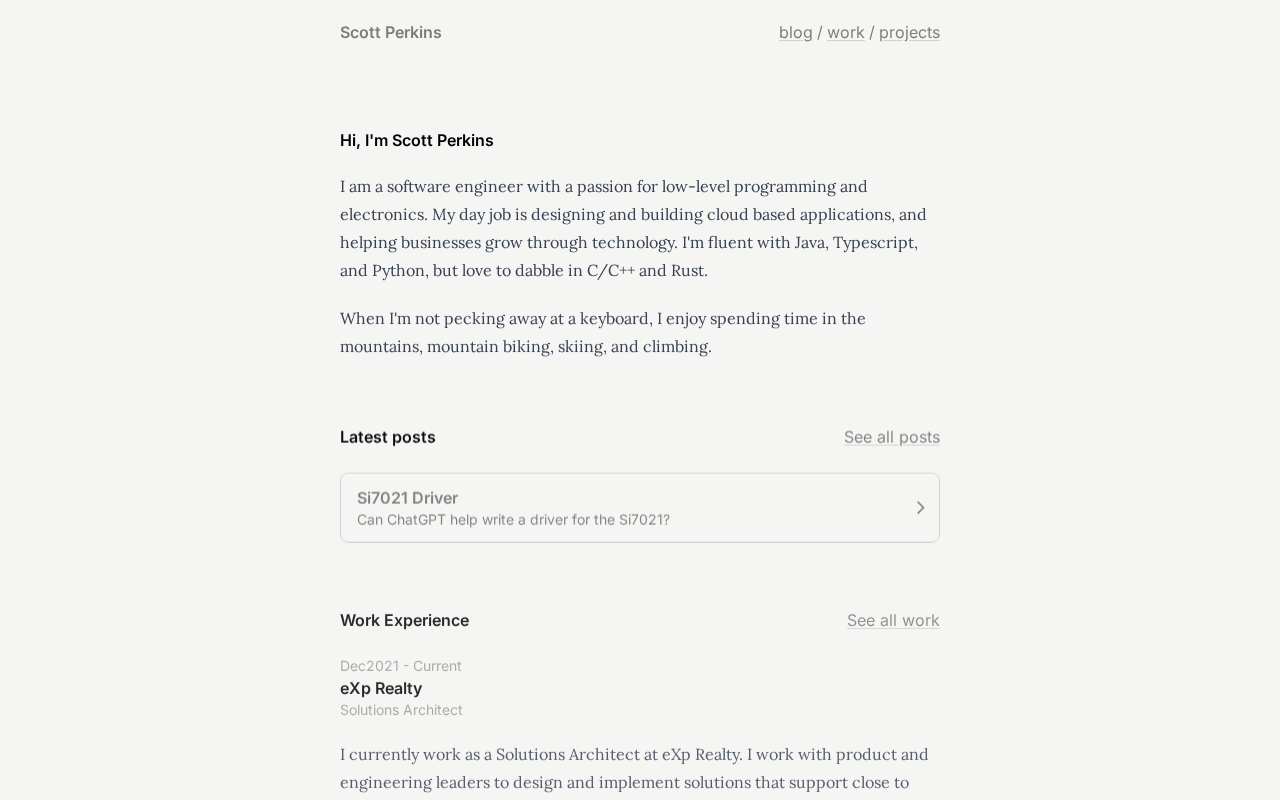Viewport: 1280px width, 800px height.
Task: Click the Work Experience heading
Action: coord(404,620)
